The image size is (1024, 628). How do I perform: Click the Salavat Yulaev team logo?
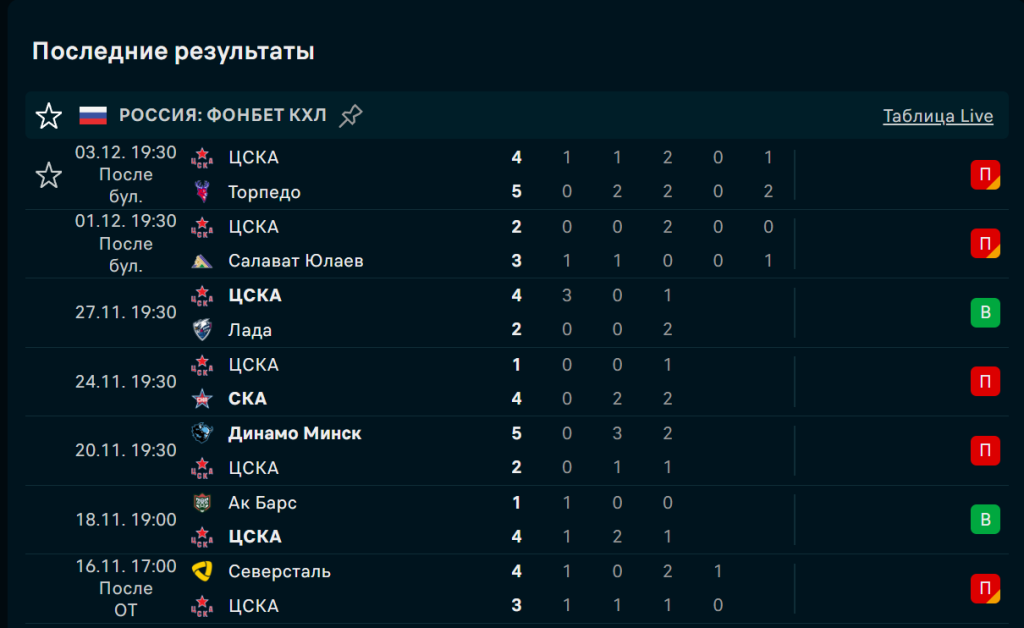[x=203, y=261]
